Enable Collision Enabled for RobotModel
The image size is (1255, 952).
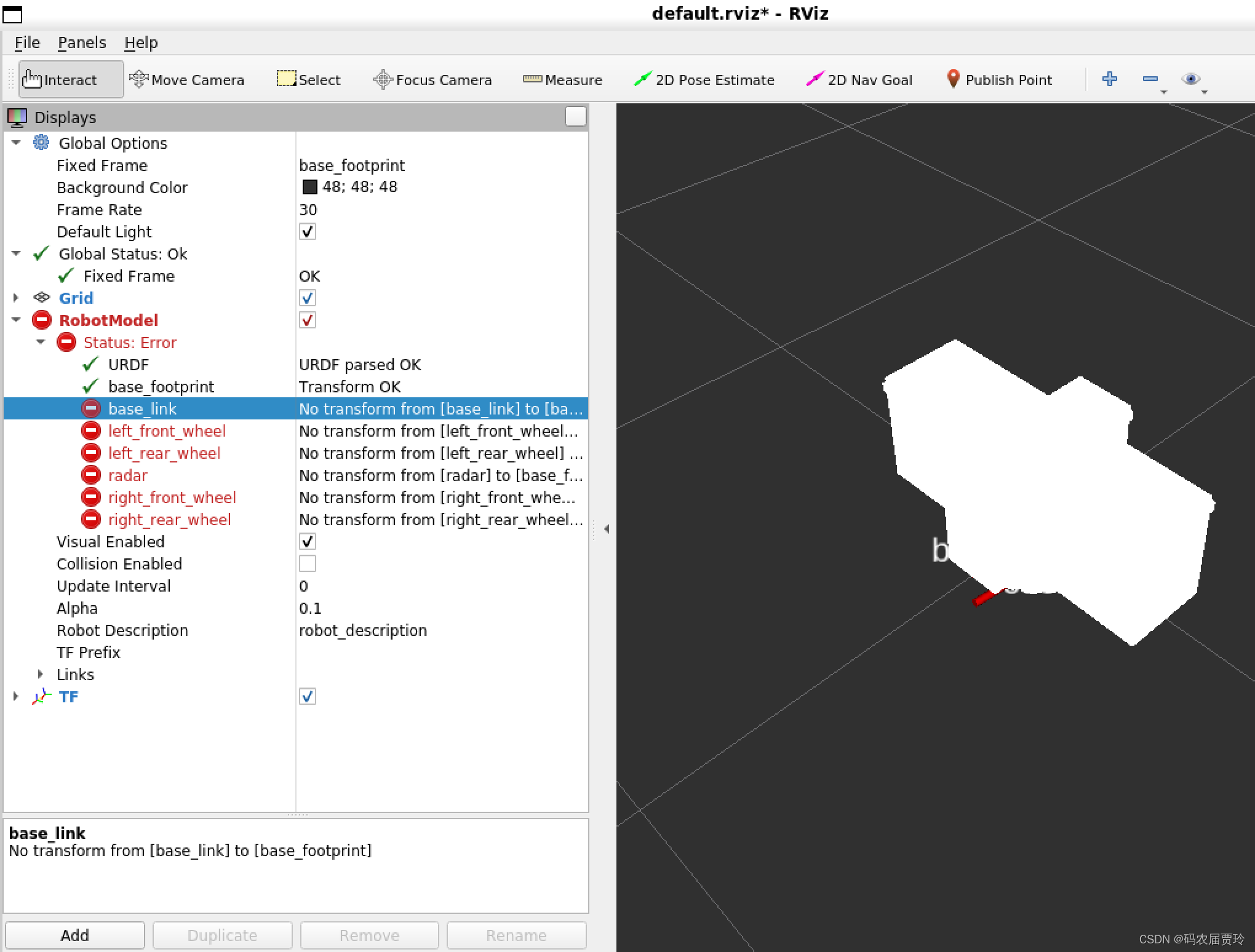point(307,563)
